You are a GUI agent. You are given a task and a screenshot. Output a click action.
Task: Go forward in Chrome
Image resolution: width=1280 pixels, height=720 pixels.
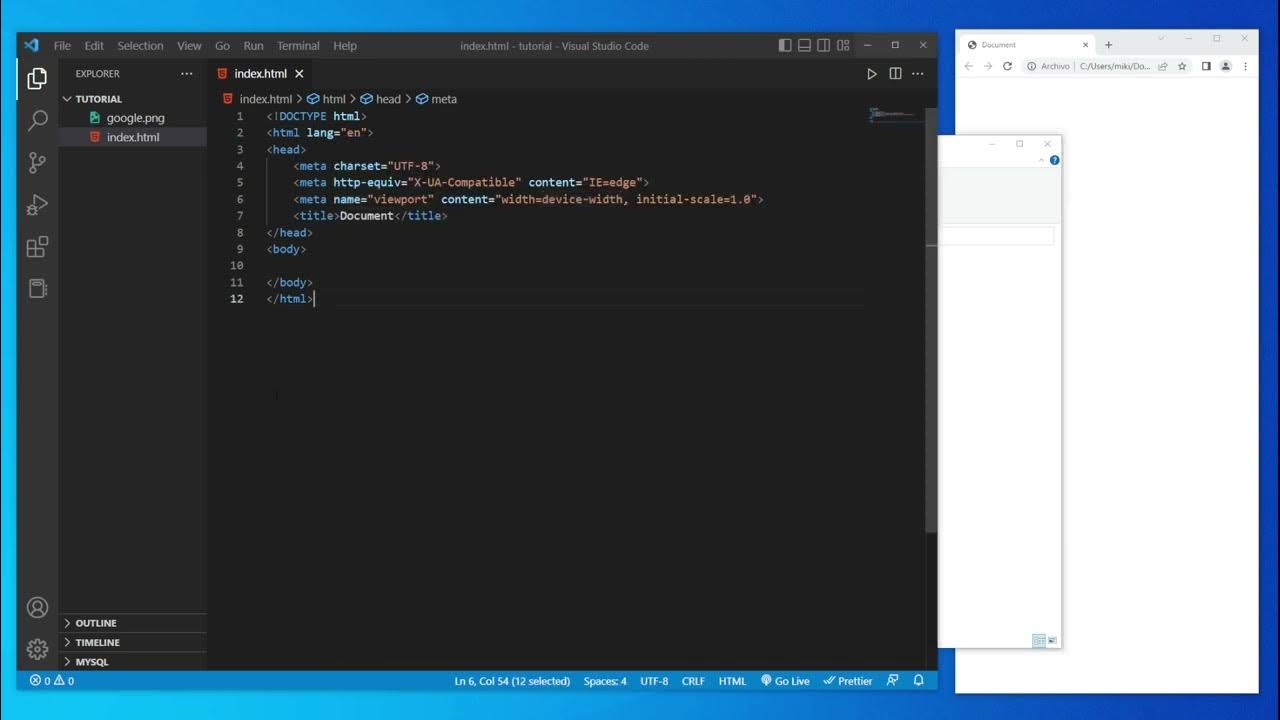click(988, 66)
